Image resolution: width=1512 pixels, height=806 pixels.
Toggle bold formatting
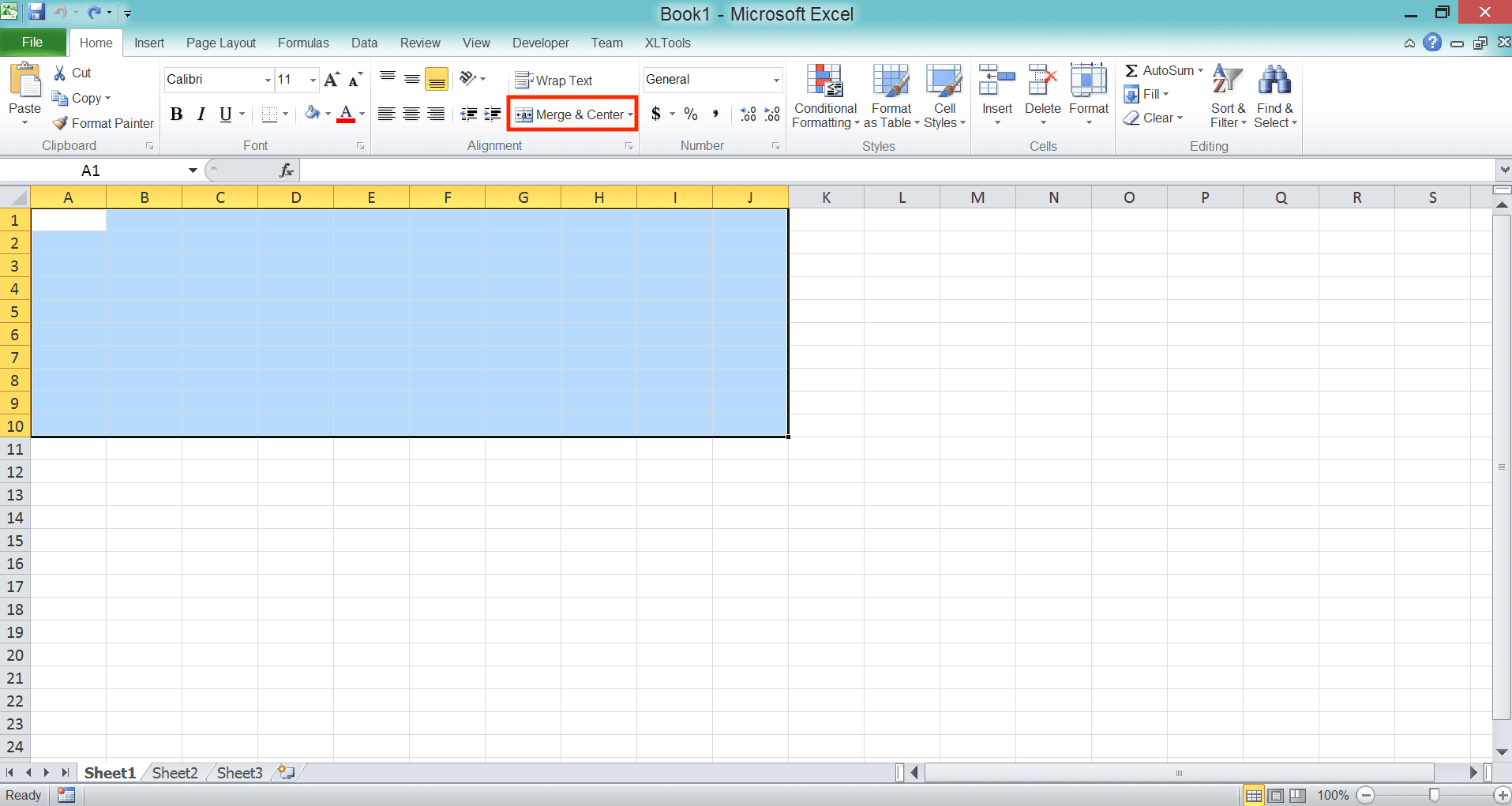(x=176, y=114)
